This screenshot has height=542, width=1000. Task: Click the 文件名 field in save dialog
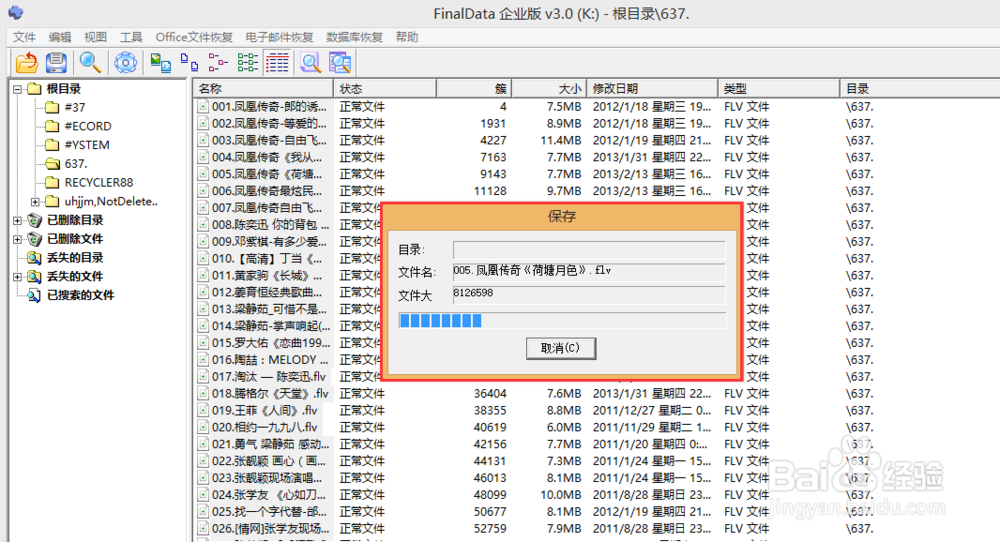tap(589, 272)
